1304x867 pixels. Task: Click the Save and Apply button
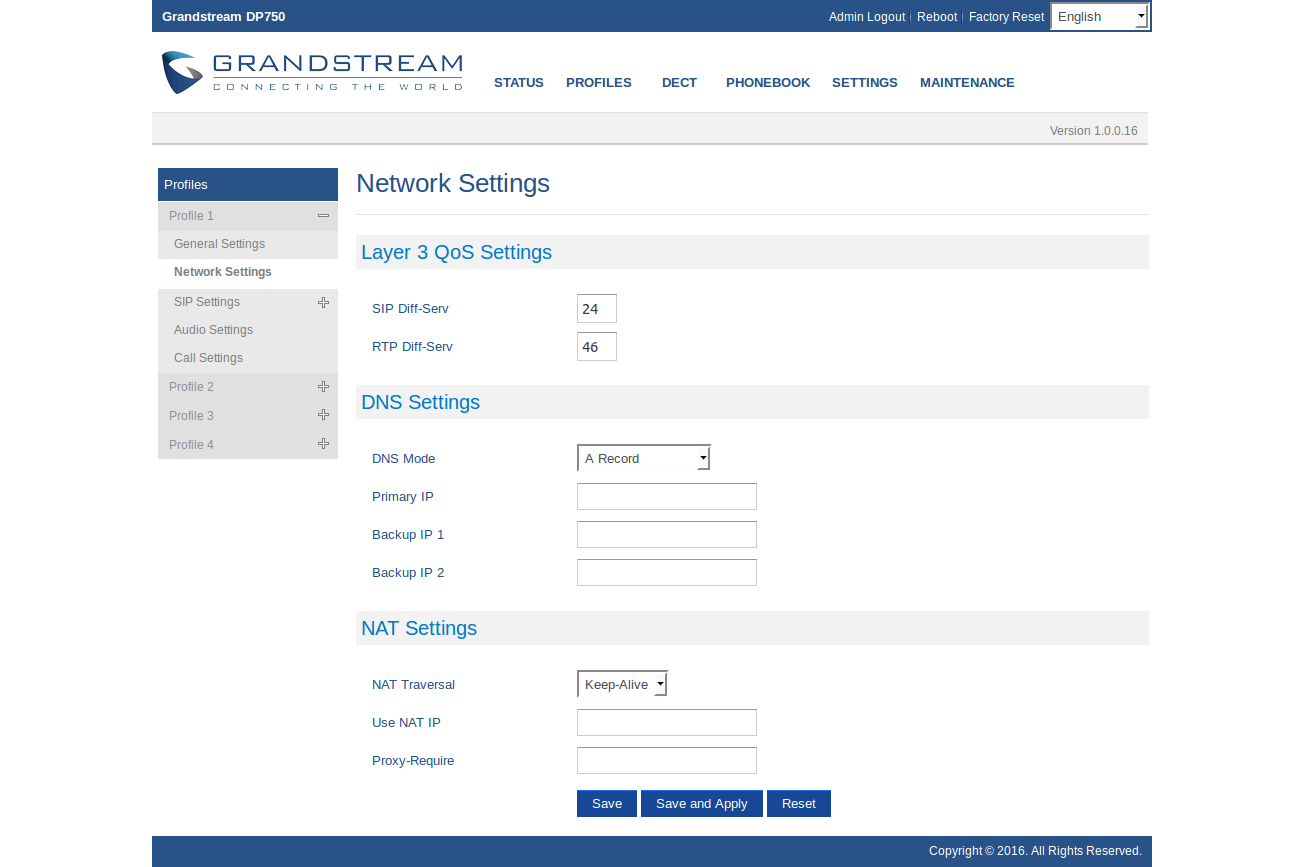[701, 804]
